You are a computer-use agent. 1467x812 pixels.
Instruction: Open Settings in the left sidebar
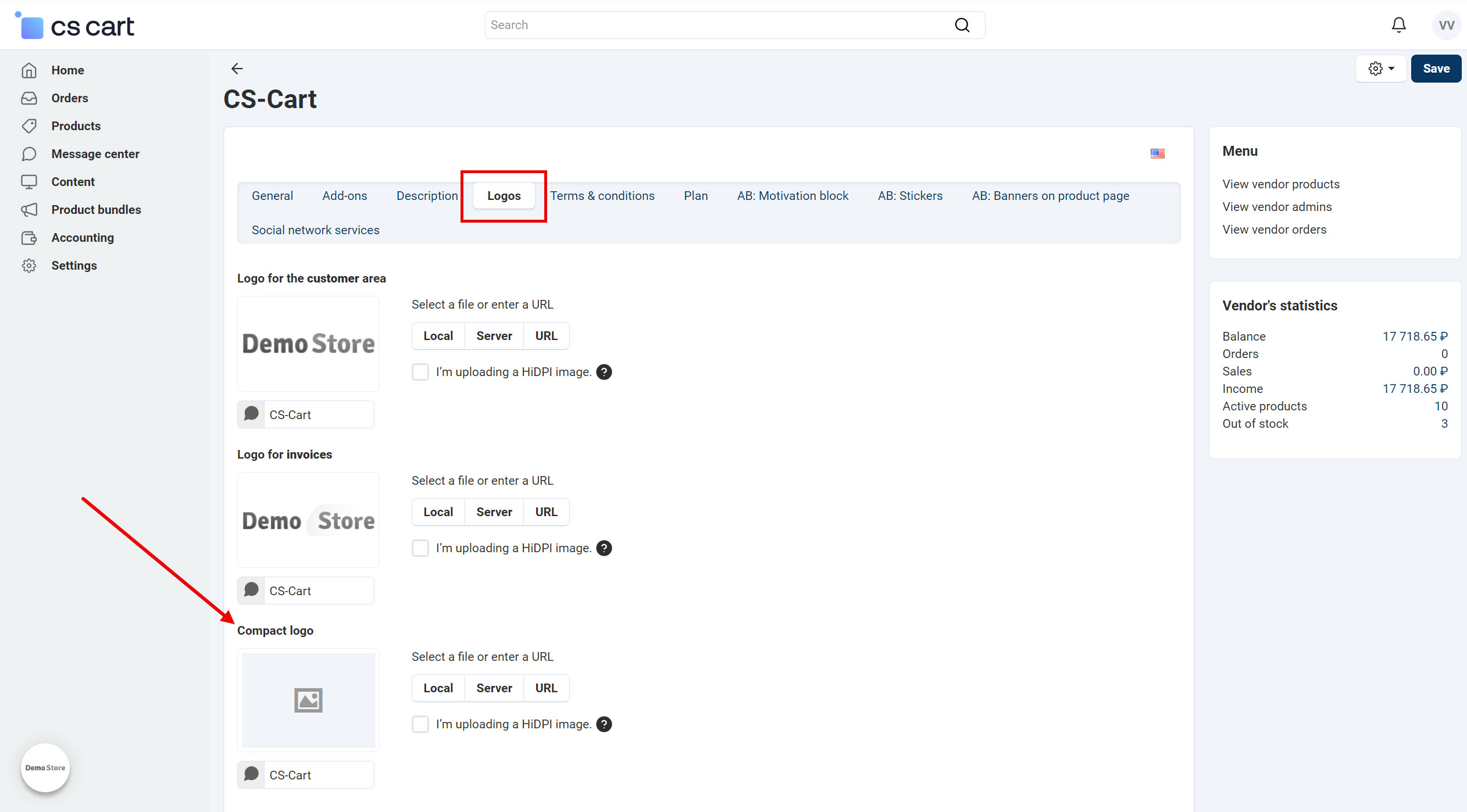74,266
